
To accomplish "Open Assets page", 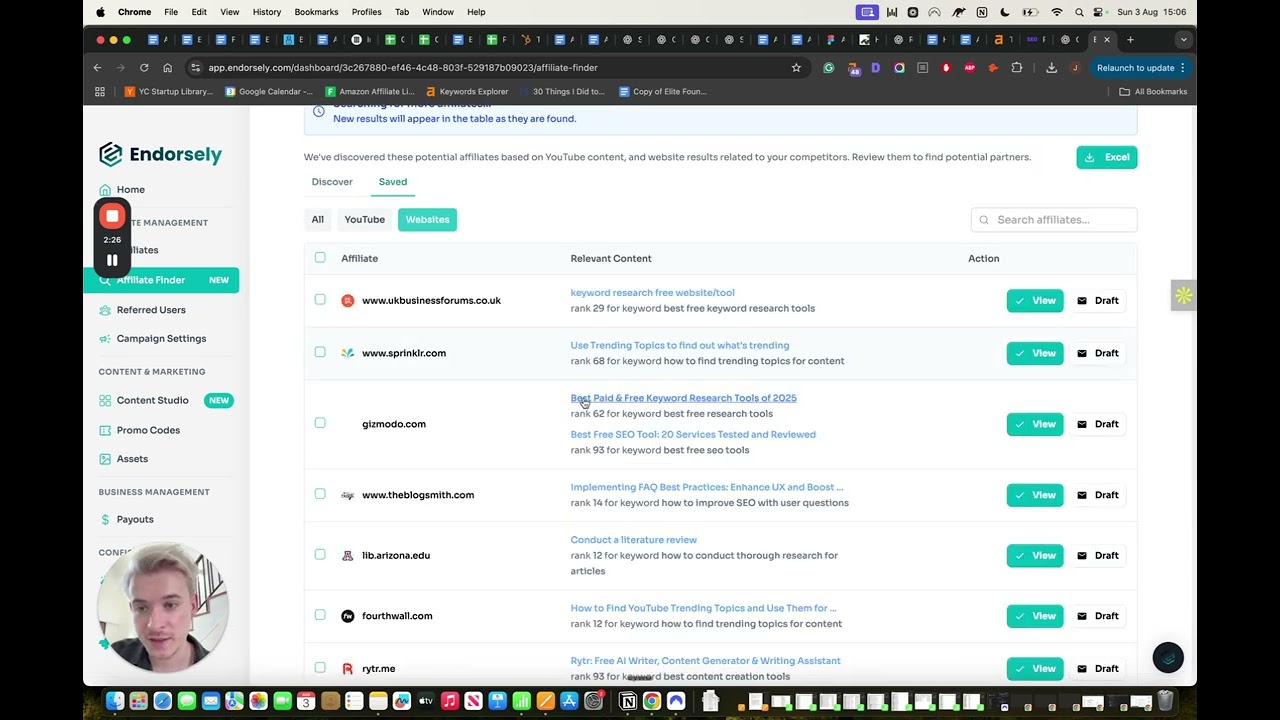I will point(132,459).
